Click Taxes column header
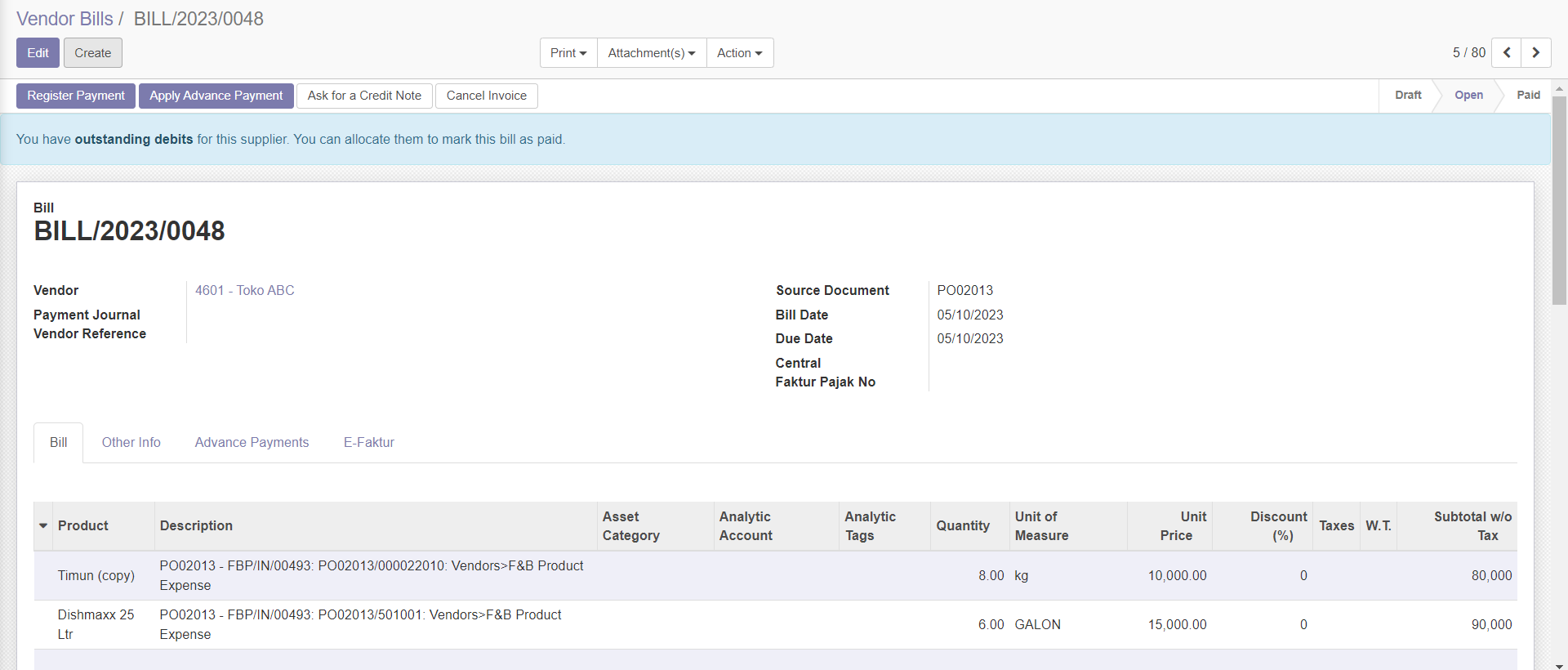The height and width of the screenshot is (670, 1568). click(1336, 525)
